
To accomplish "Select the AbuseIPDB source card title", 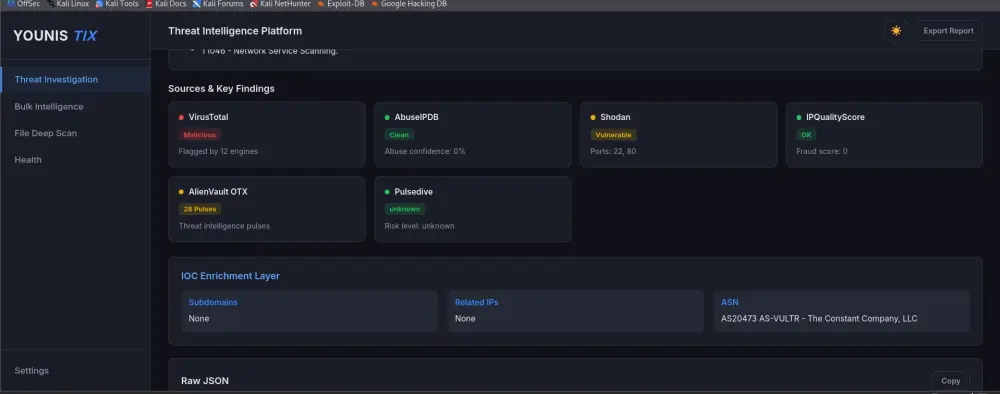I will pos(416,117).
